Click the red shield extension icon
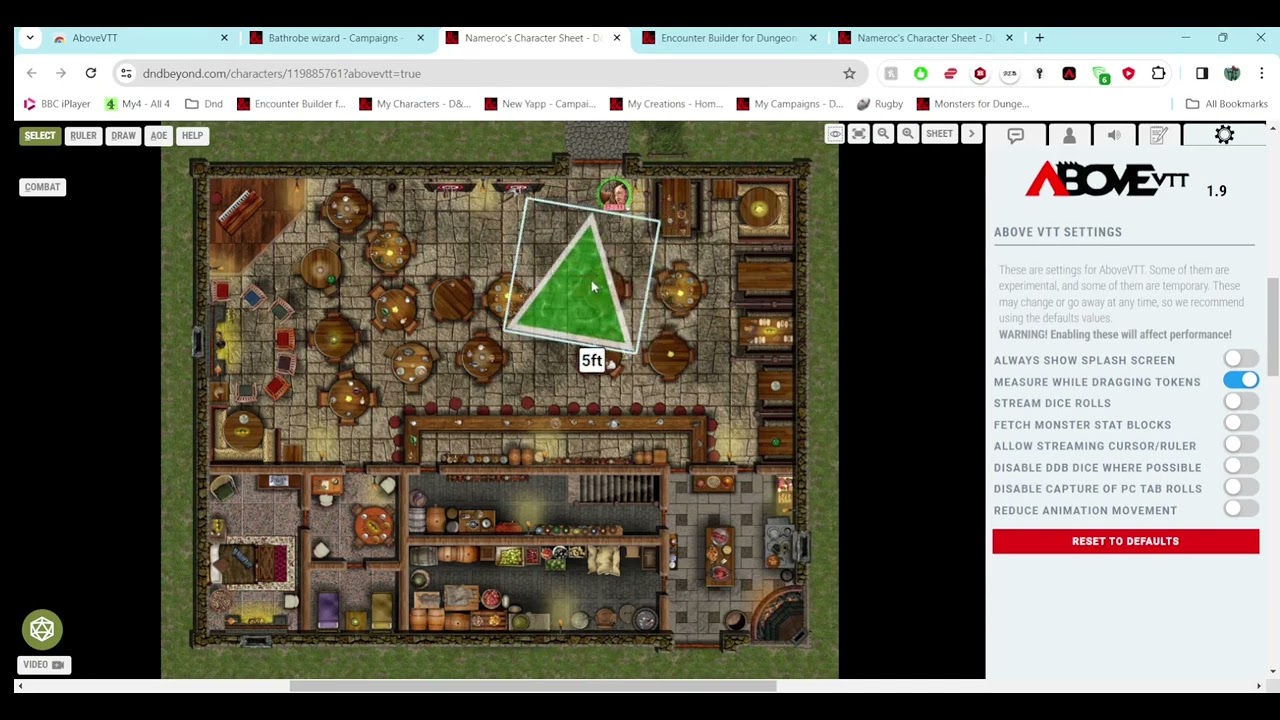This screenshot has width=1280, height=720. [1128, 73]
